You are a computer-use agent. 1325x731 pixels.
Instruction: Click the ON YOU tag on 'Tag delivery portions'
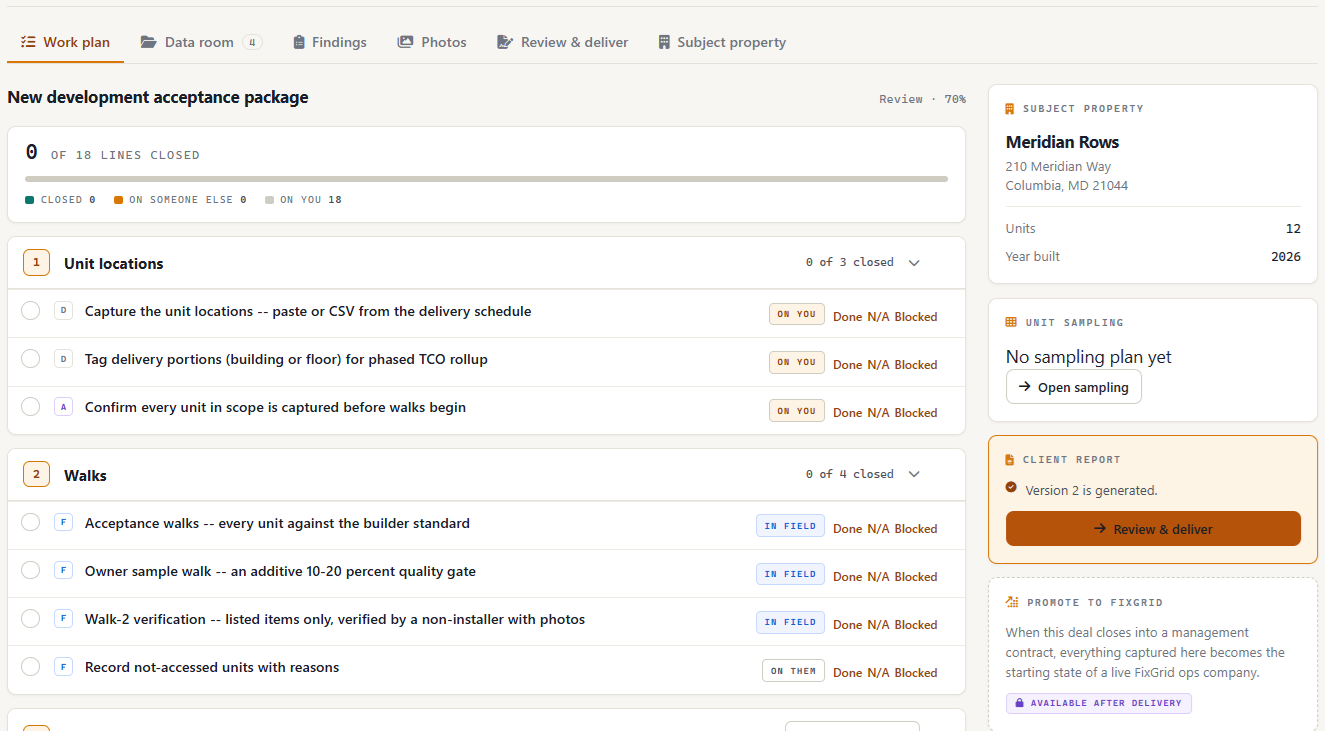point(797,362)
